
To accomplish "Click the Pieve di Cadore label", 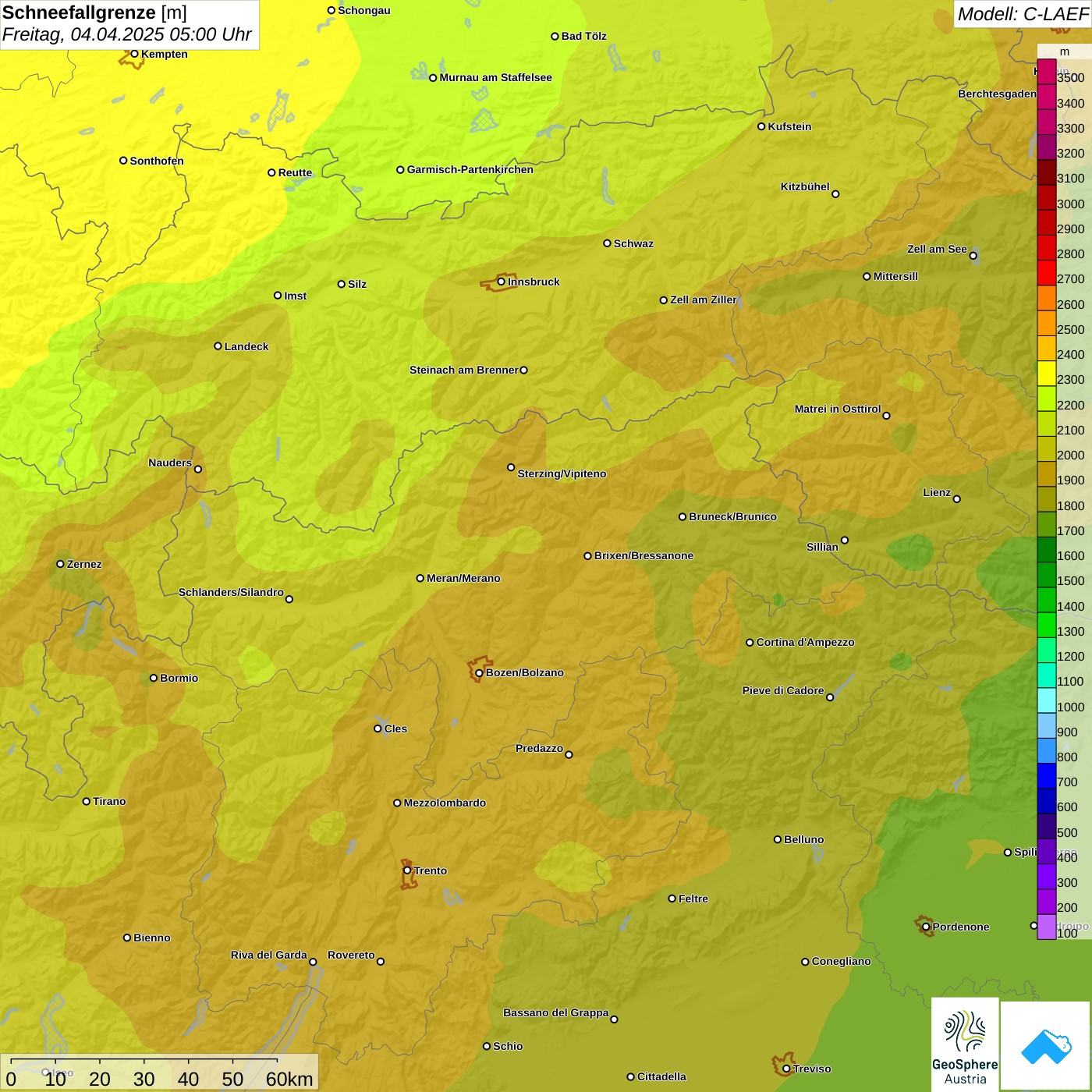I will 783,691.
